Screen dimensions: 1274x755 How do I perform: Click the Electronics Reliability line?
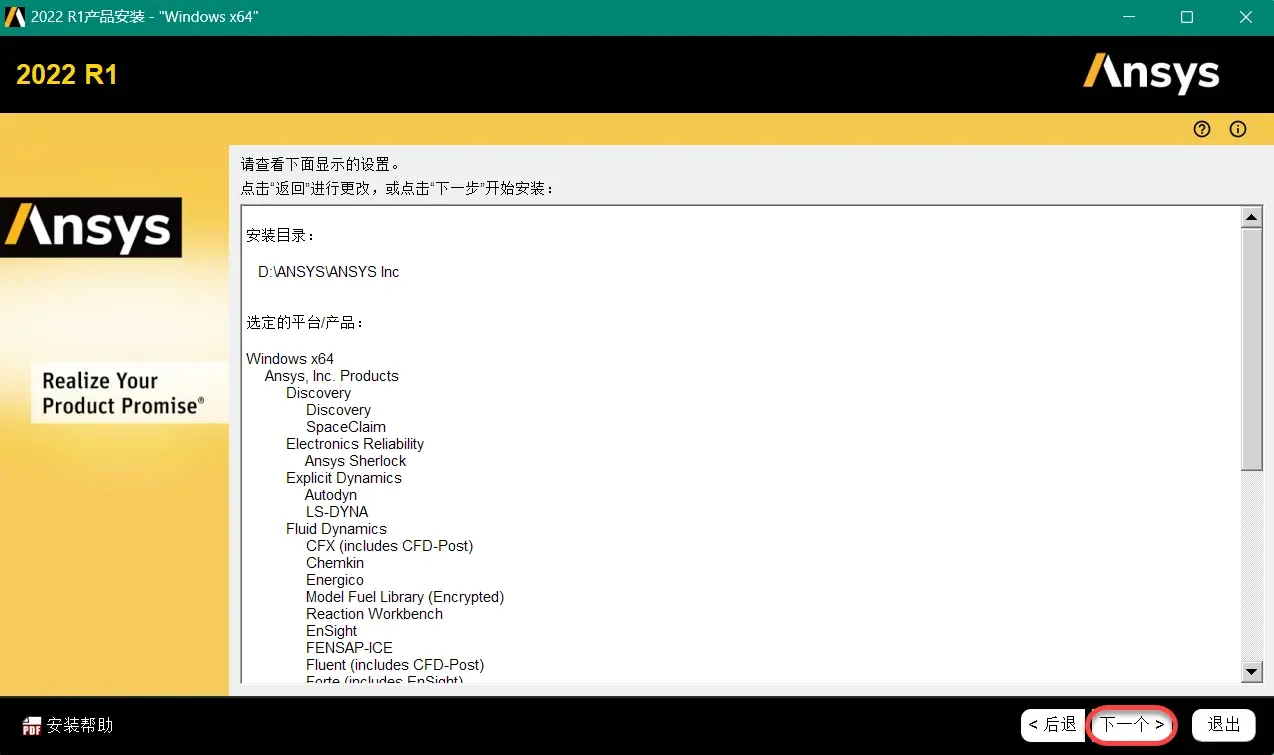[355, 444]
